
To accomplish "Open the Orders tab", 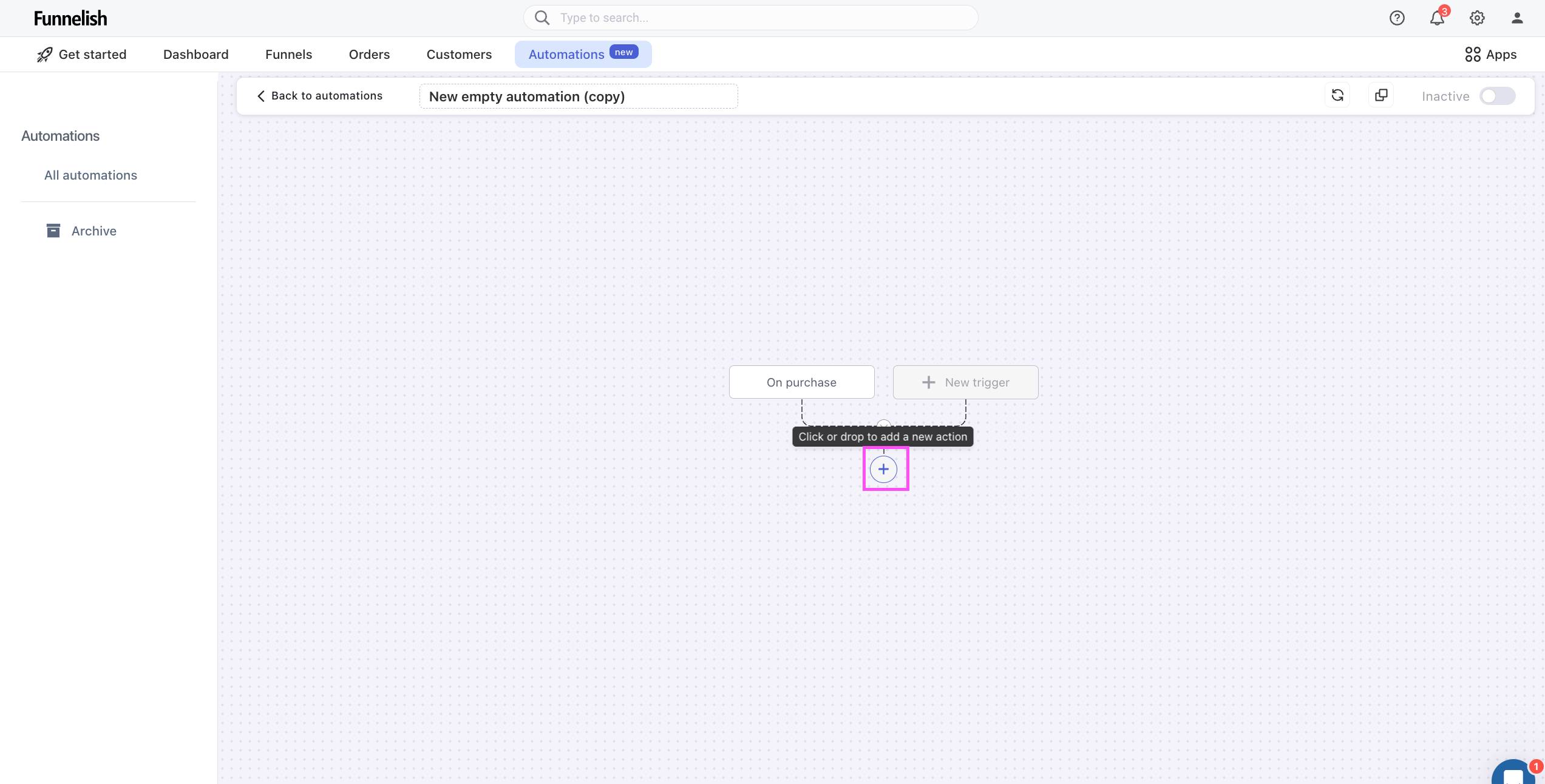I will pos(369,55).
